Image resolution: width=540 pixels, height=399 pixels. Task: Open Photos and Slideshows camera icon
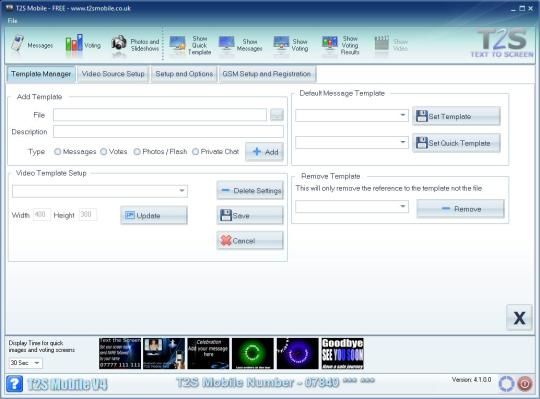[119, 44]
